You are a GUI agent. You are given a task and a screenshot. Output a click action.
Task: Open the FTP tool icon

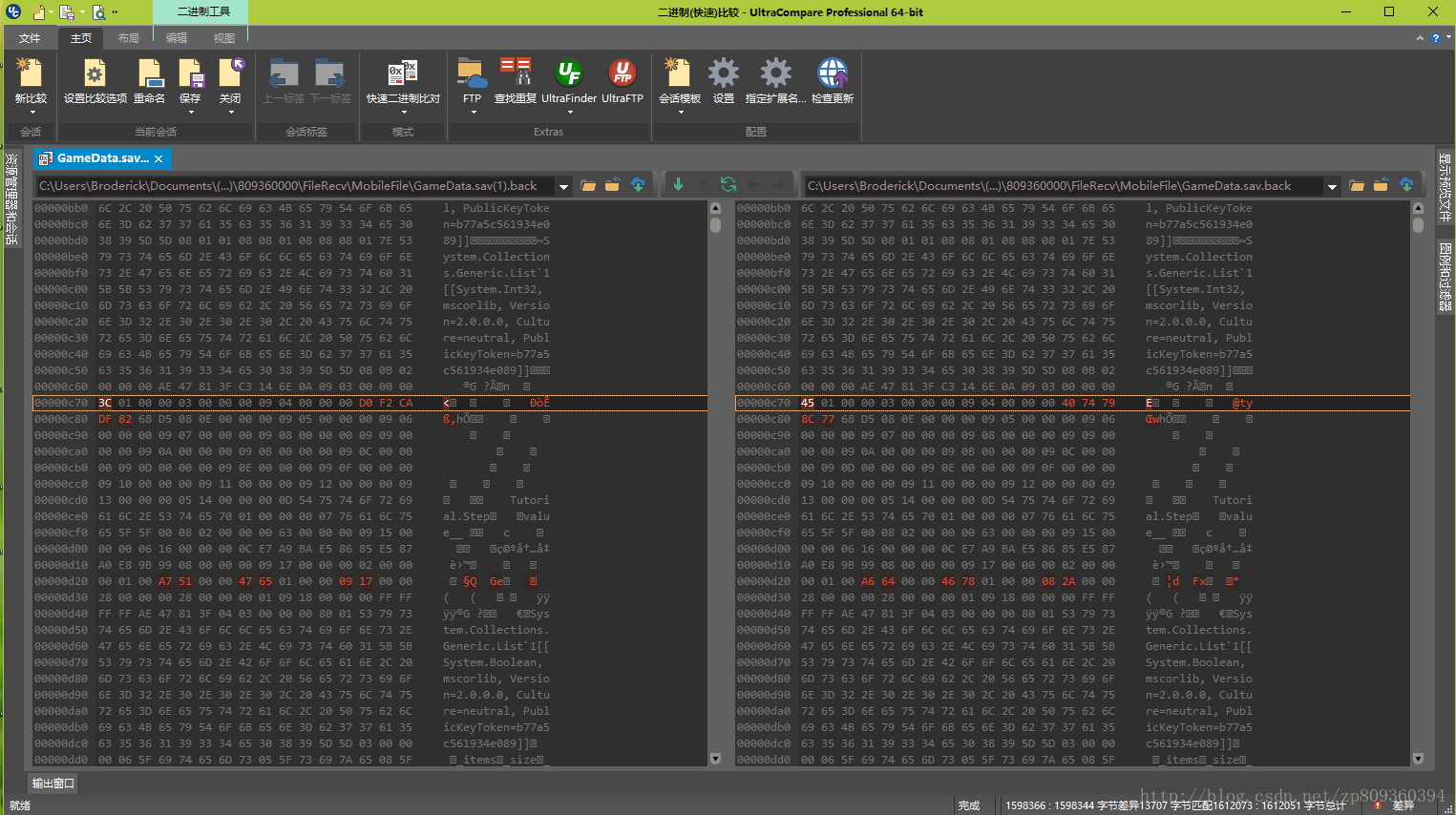pyautogui.click(x=472, y=73)
